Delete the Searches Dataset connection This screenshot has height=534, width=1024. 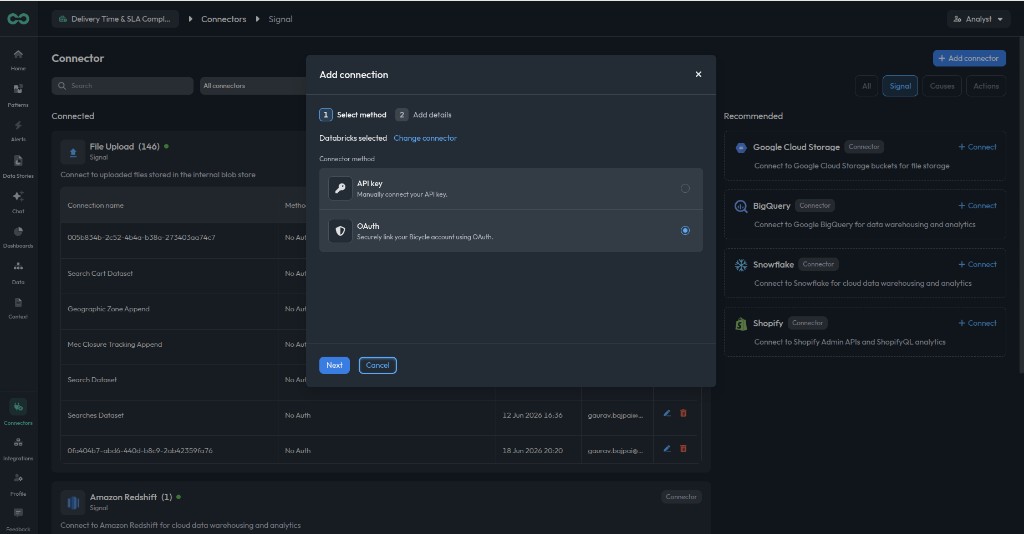tap(683, 413)
